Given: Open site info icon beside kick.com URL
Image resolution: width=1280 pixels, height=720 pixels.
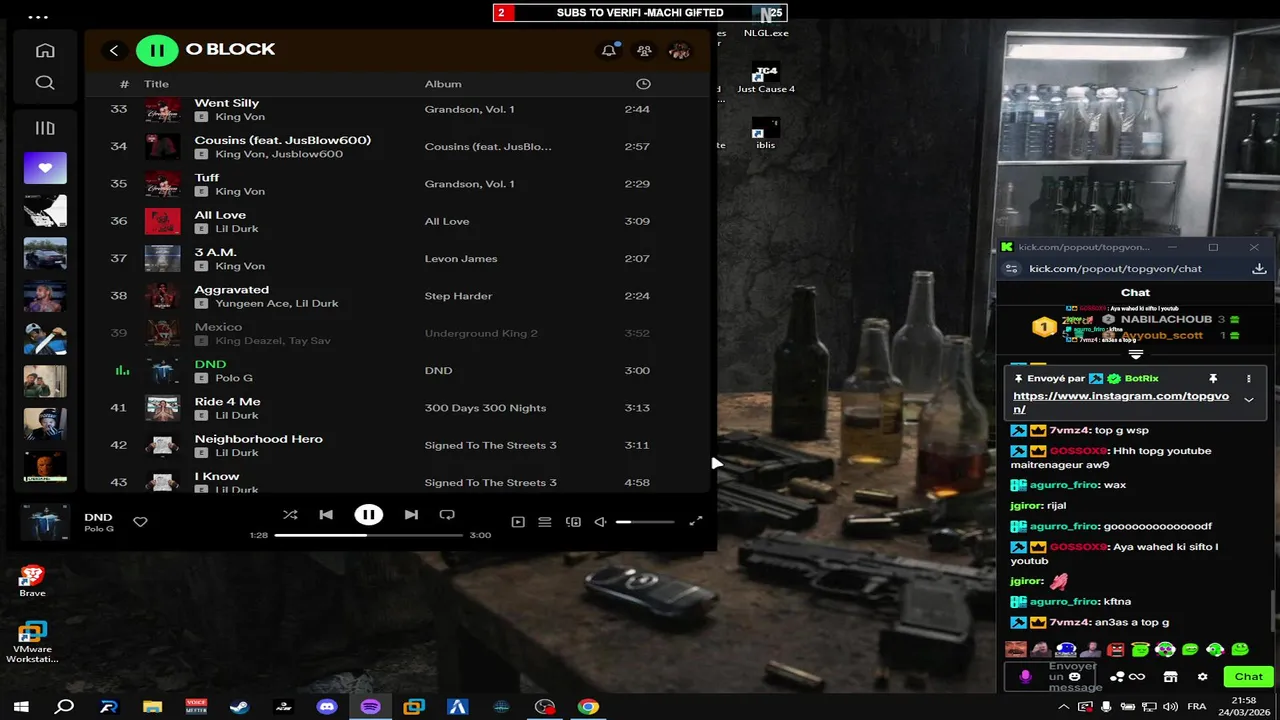Looking at the screenshot, I should [1011, 269].
